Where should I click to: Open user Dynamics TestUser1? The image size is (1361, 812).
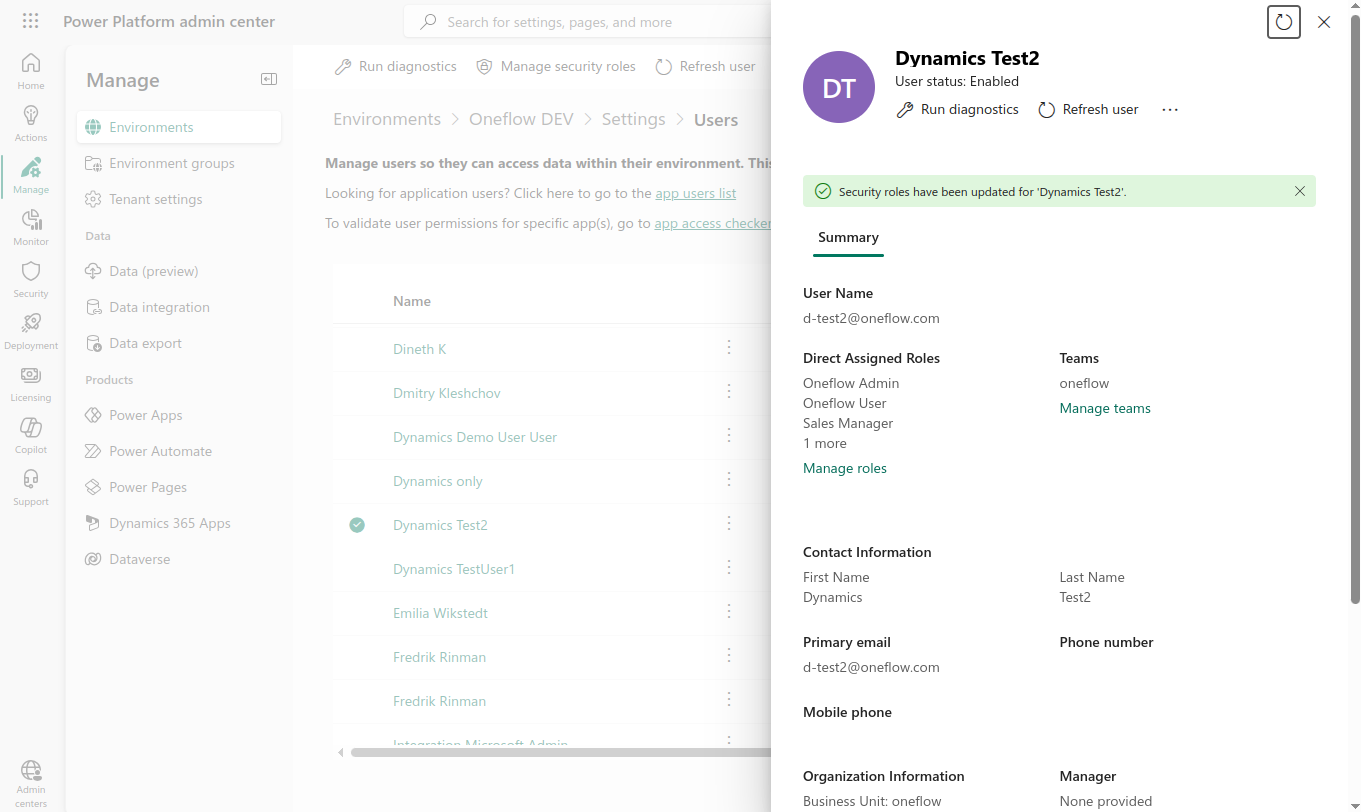click(454, 569)
